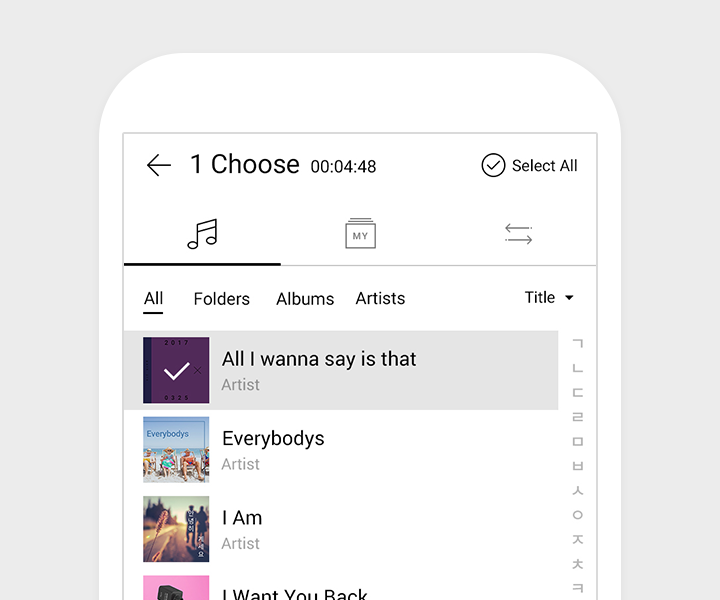Click the Title dropdown arrow

[x=570, y=298]
